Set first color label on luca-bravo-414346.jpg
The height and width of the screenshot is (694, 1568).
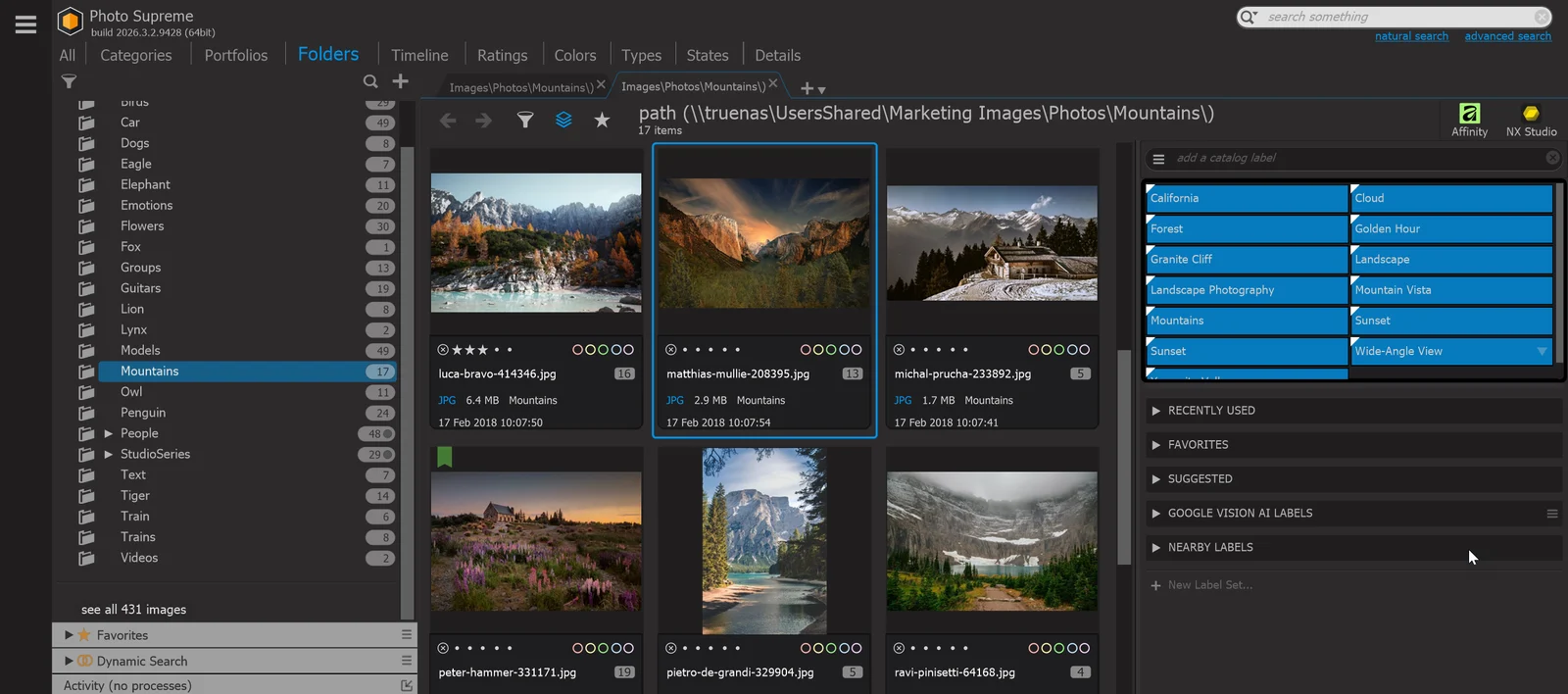[x=578, y=350]
